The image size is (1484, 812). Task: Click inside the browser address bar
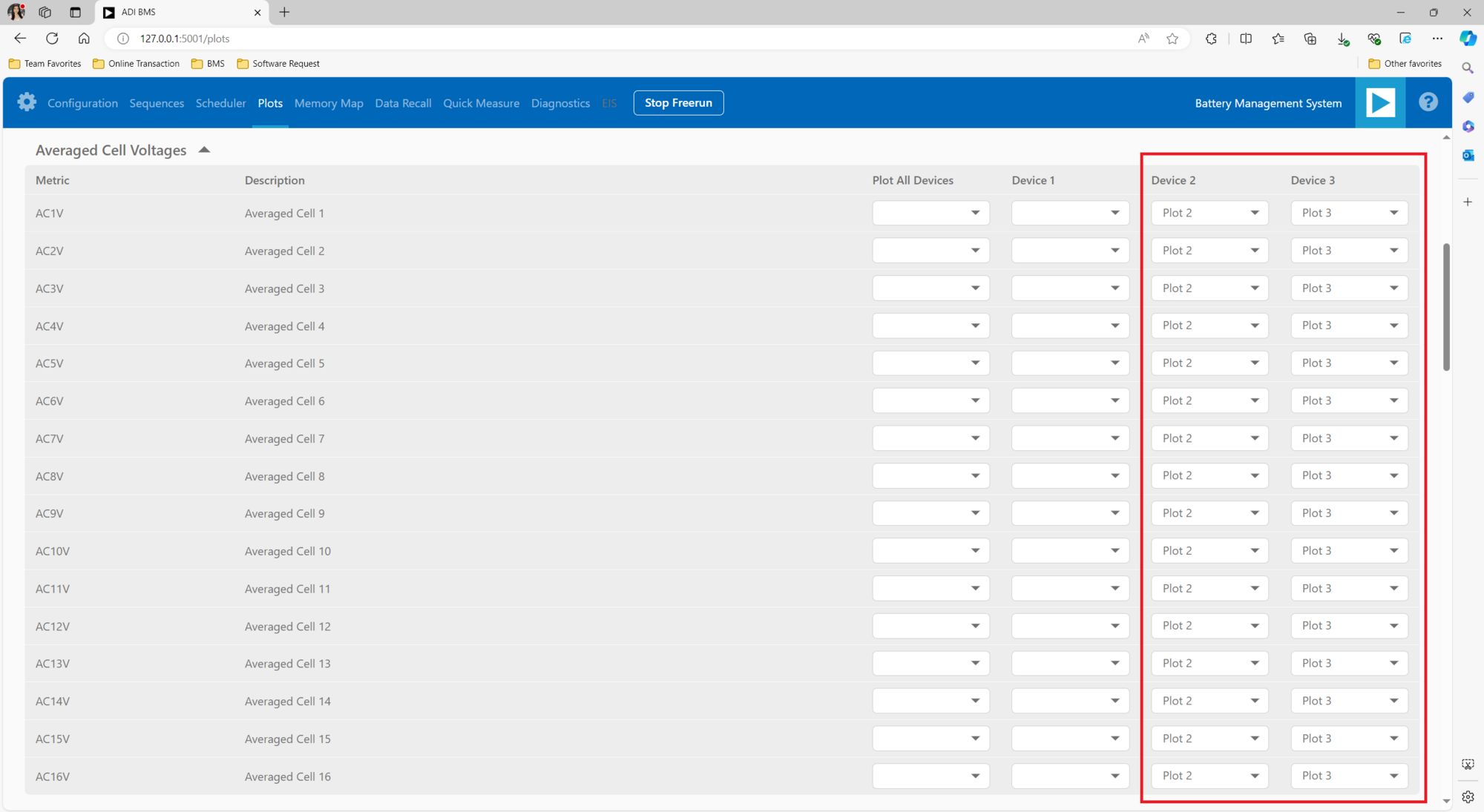pyautogui.click(x=445, y=38)
